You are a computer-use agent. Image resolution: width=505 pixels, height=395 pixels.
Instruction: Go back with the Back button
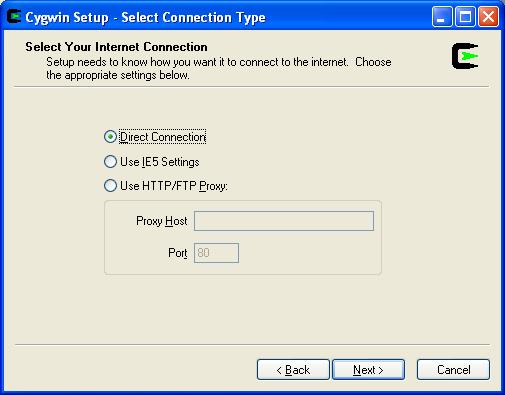point(293,370)
